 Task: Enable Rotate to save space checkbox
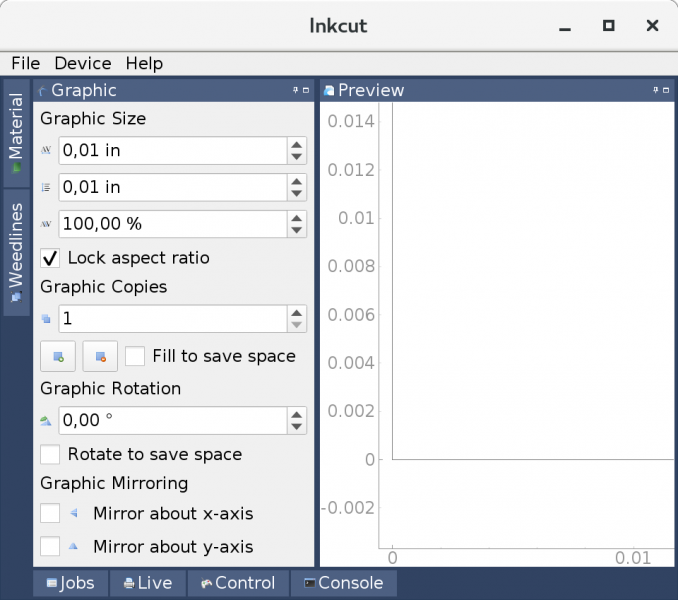point(50,454)
